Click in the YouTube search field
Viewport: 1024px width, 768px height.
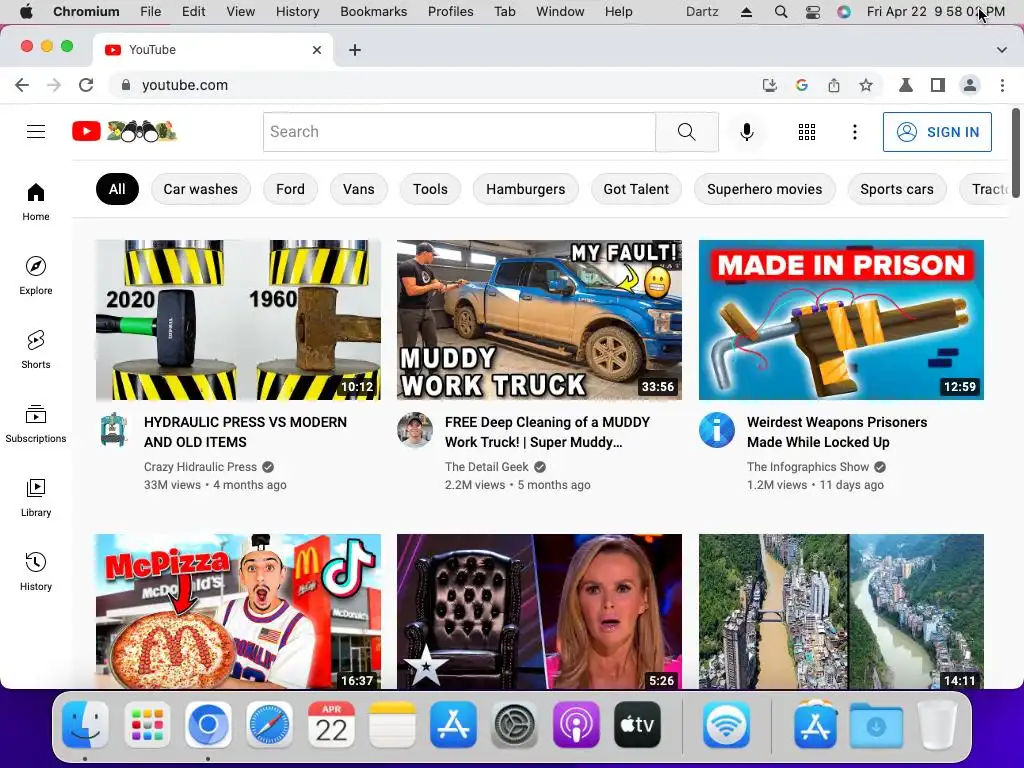pos(459,132)
